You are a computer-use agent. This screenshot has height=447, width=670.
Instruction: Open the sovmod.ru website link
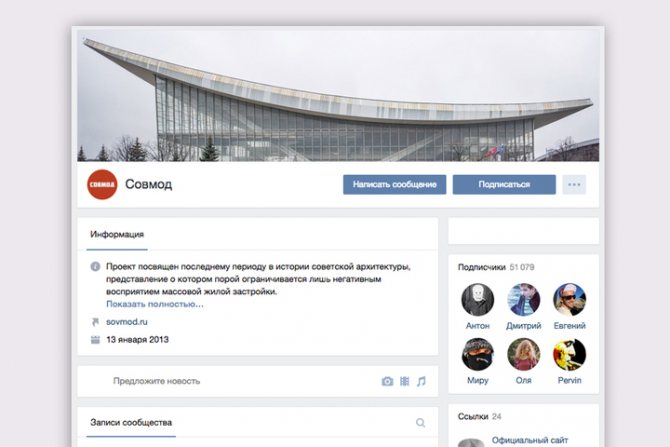tap(126, 322)
